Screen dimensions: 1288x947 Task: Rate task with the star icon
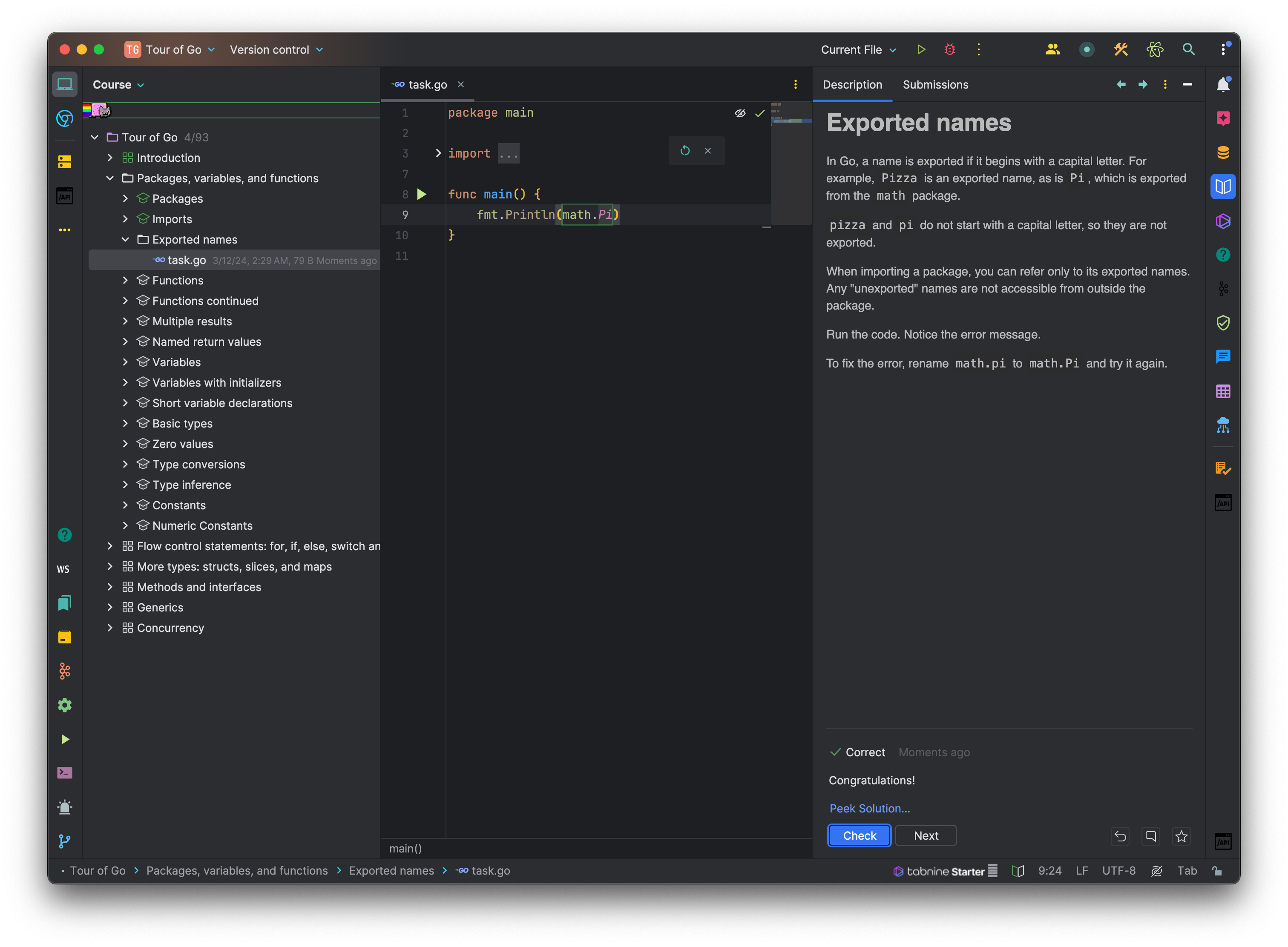(x=1182, y=836)
